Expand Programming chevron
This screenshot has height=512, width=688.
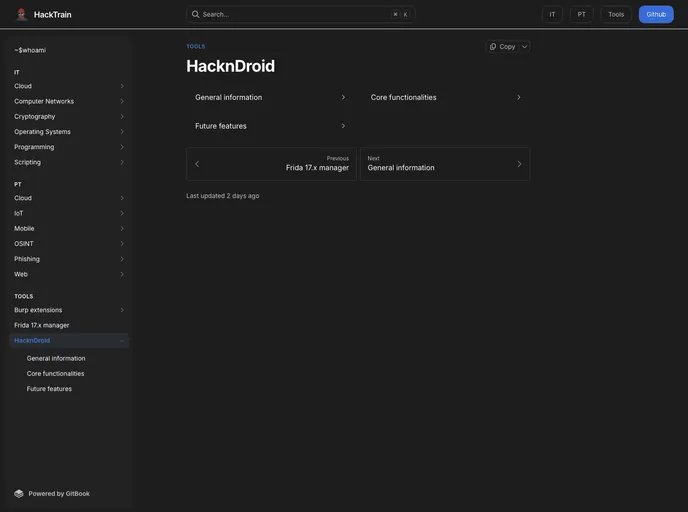click(x=122, y=147)
